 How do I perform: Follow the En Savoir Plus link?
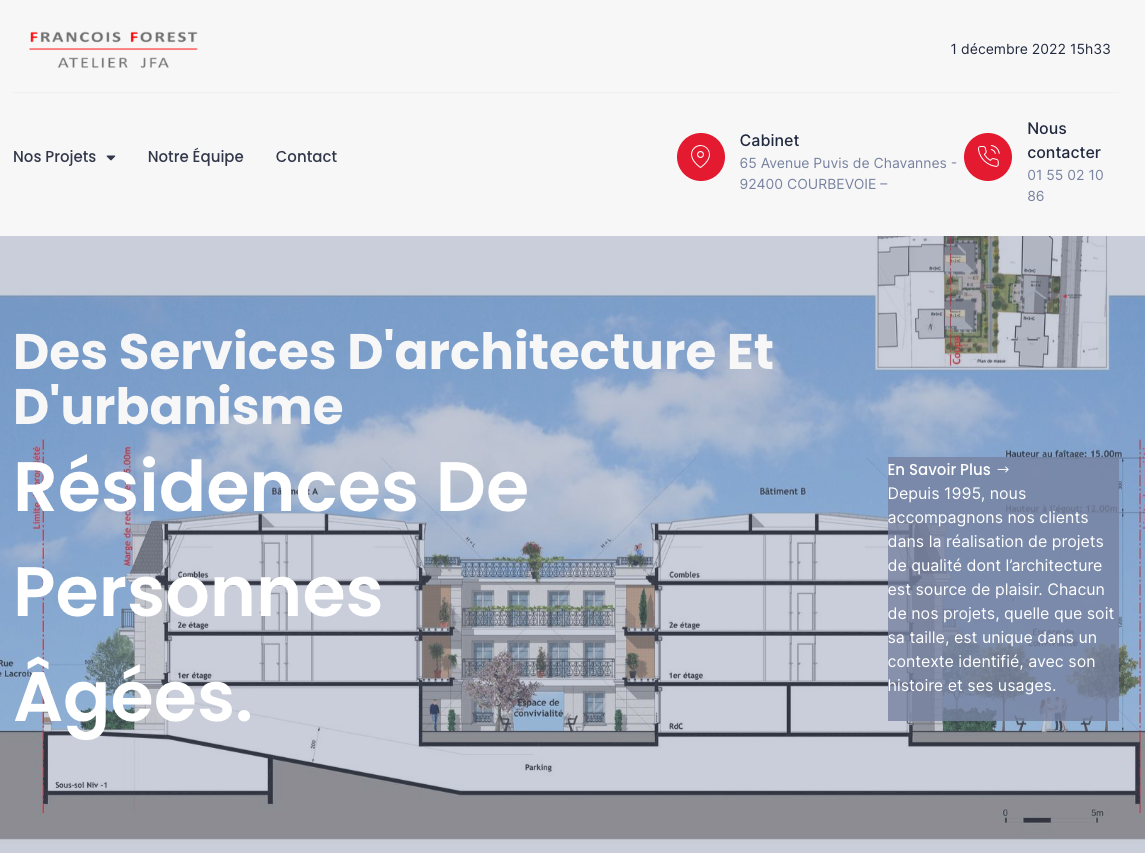click(x=948, y=470)
